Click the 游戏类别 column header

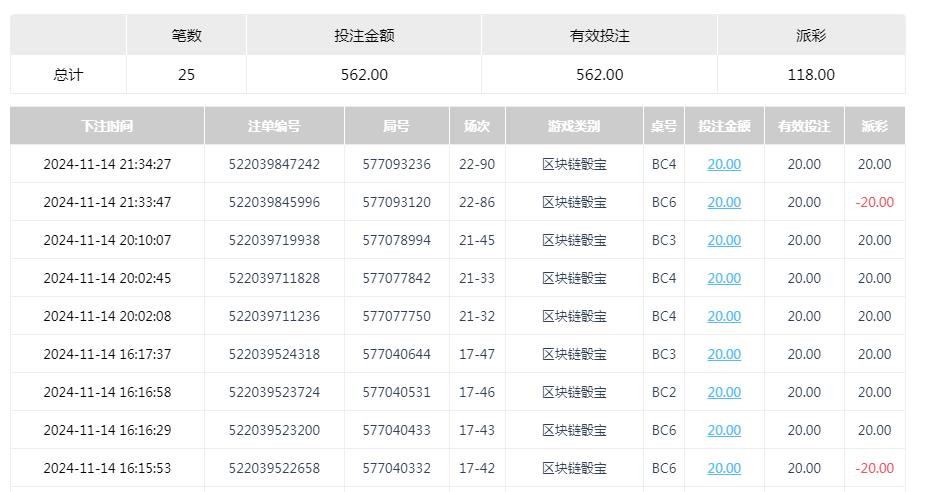click(x=574, y=126)
